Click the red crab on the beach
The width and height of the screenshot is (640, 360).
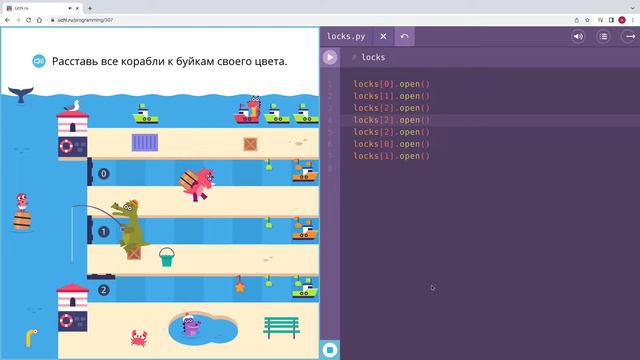pos(139,338)
